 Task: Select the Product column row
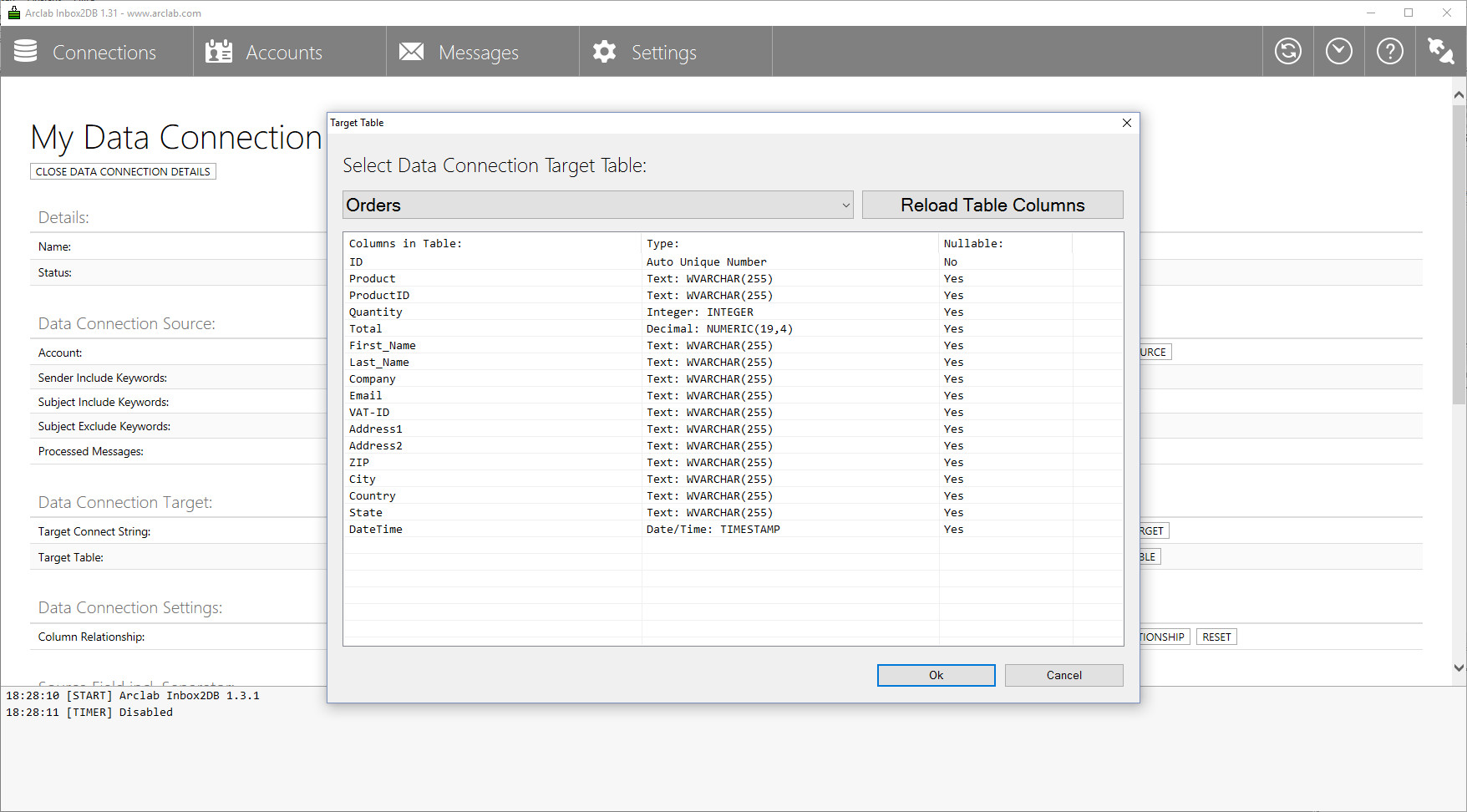coord(733,278)
